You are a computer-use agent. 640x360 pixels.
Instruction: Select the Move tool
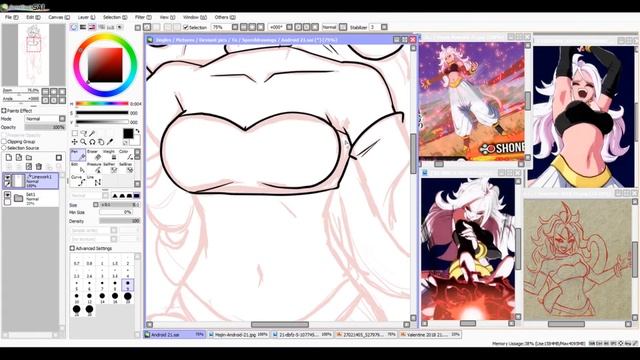(x=75, y=142)
